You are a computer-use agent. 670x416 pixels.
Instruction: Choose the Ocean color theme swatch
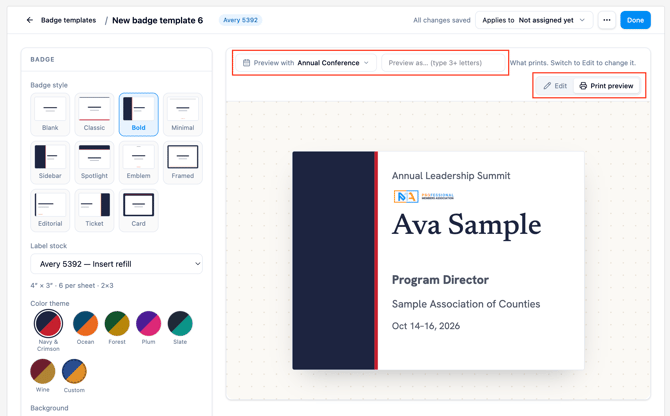pyautogui.click(x=85, y=323)
